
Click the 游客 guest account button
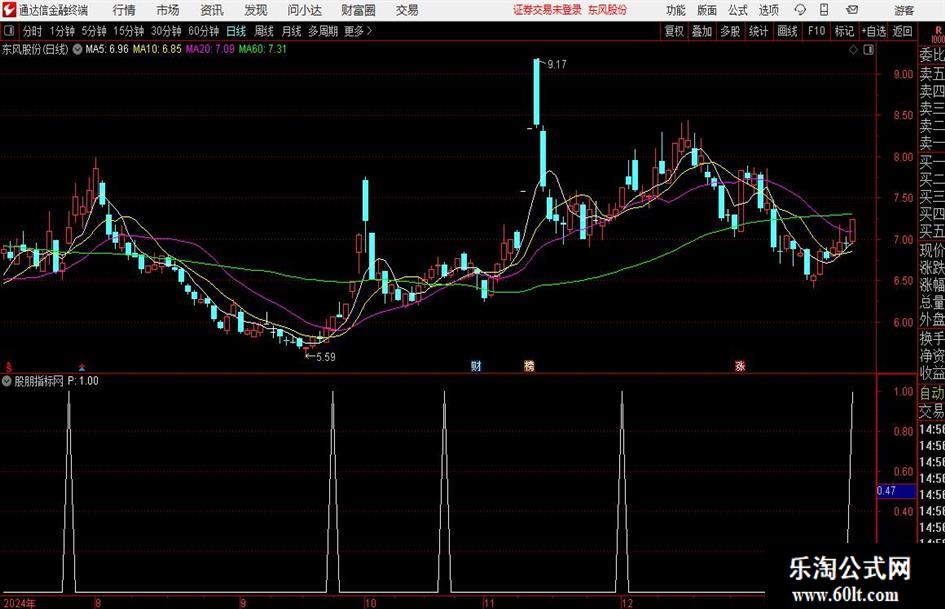pyautogui.click(x=904, y=10)
